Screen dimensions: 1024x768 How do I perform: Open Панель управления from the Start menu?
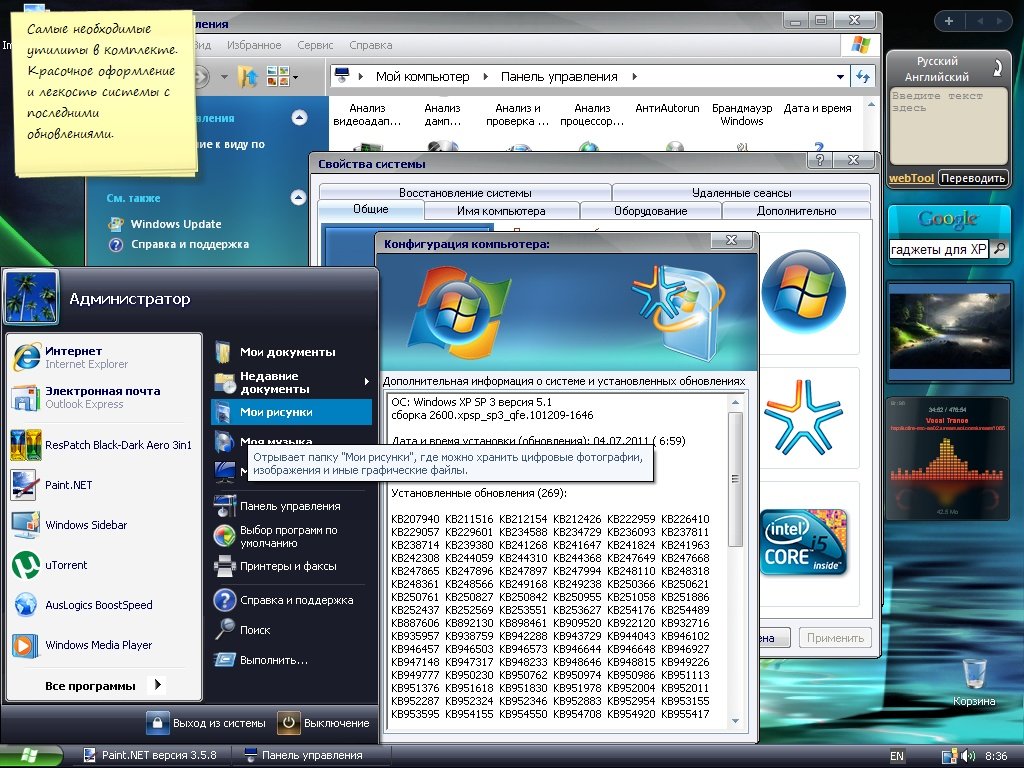291,506
